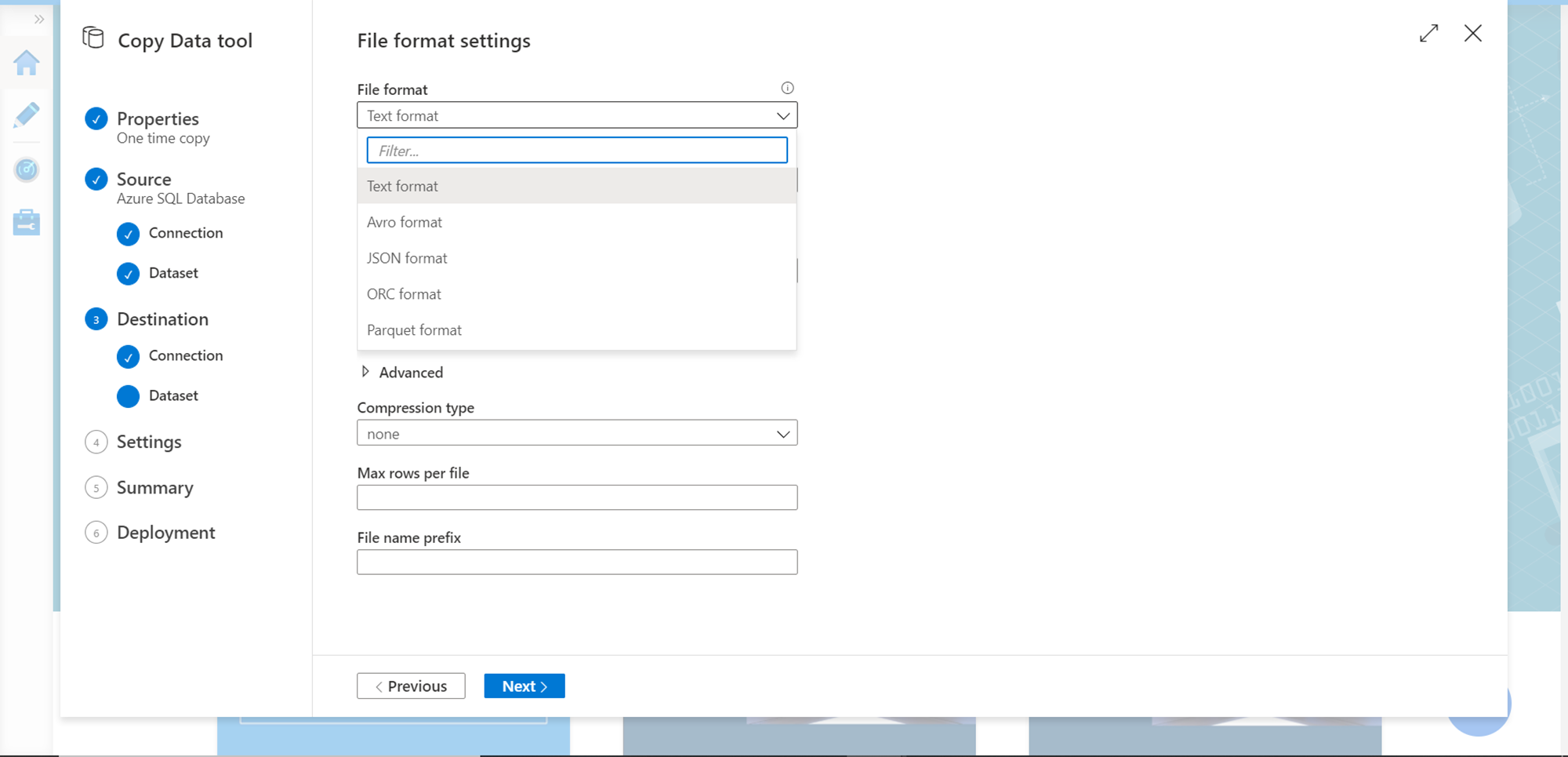The image size is (1568, 757).
Task: Go to the Summary step
Action: (x=154, y=488)
